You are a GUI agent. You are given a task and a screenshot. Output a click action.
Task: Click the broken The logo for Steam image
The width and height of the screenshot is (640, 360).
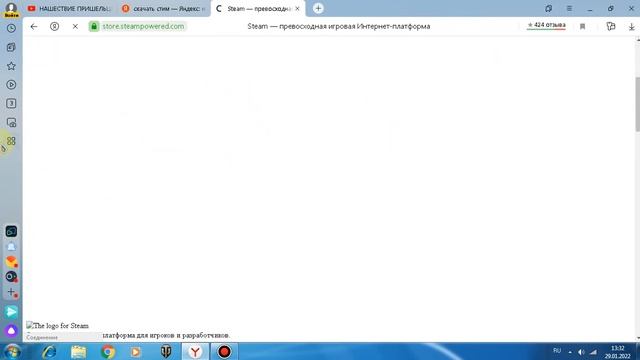(58, 326)
